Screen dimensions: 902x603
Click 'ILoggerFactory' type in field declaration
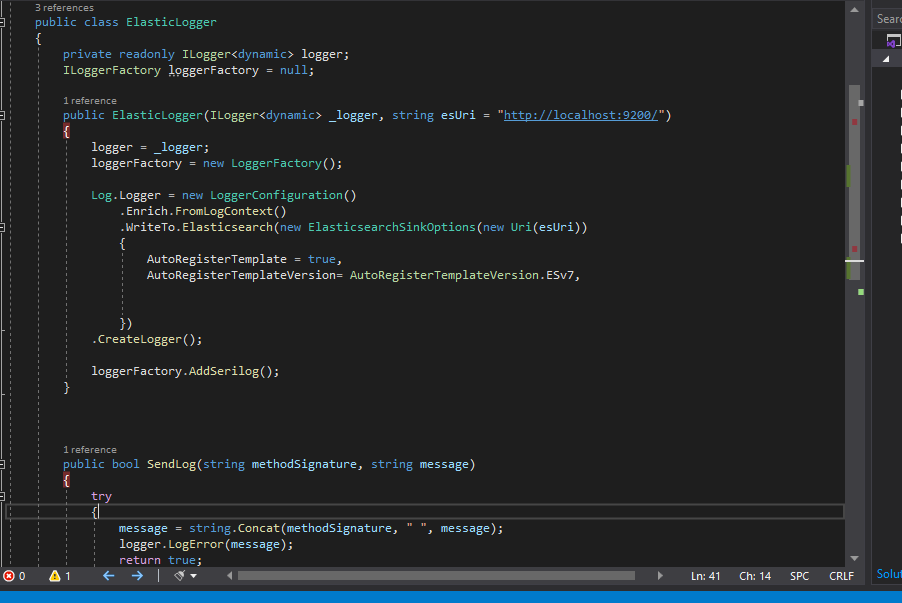pyautogui.click(x=112, y=70)
